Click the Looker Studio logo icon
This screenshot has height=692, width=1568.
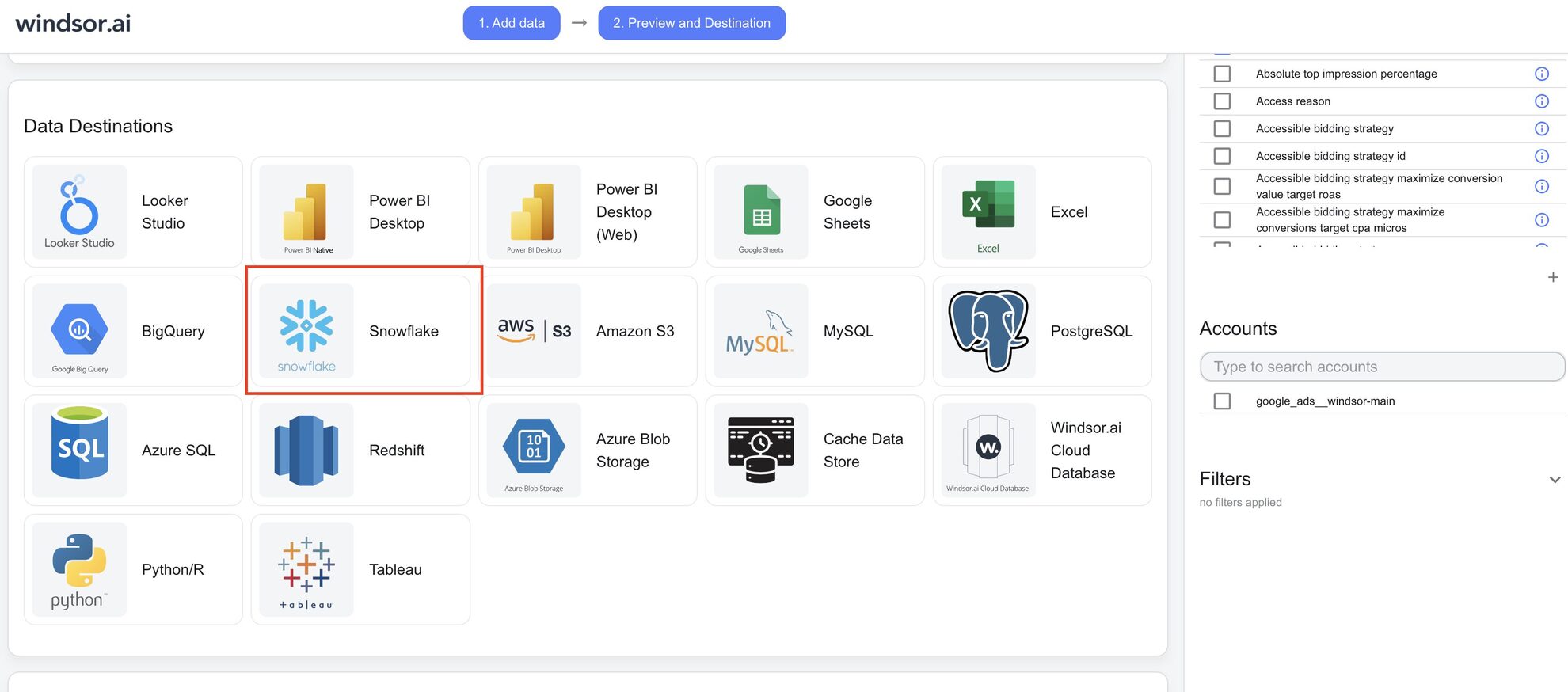pos(79,211)
